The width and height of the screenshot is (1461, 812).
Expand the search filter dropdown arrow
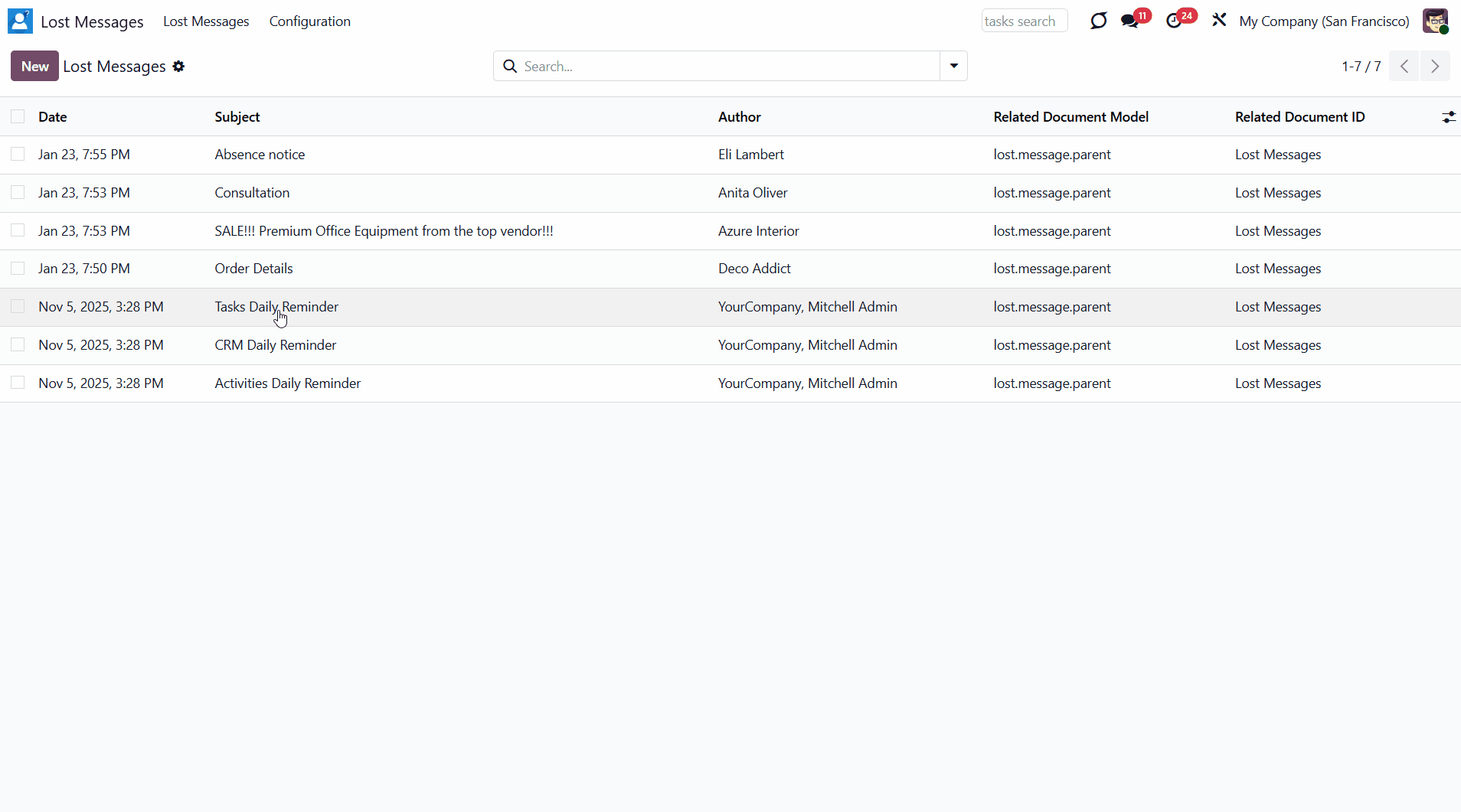coord(953,67)
